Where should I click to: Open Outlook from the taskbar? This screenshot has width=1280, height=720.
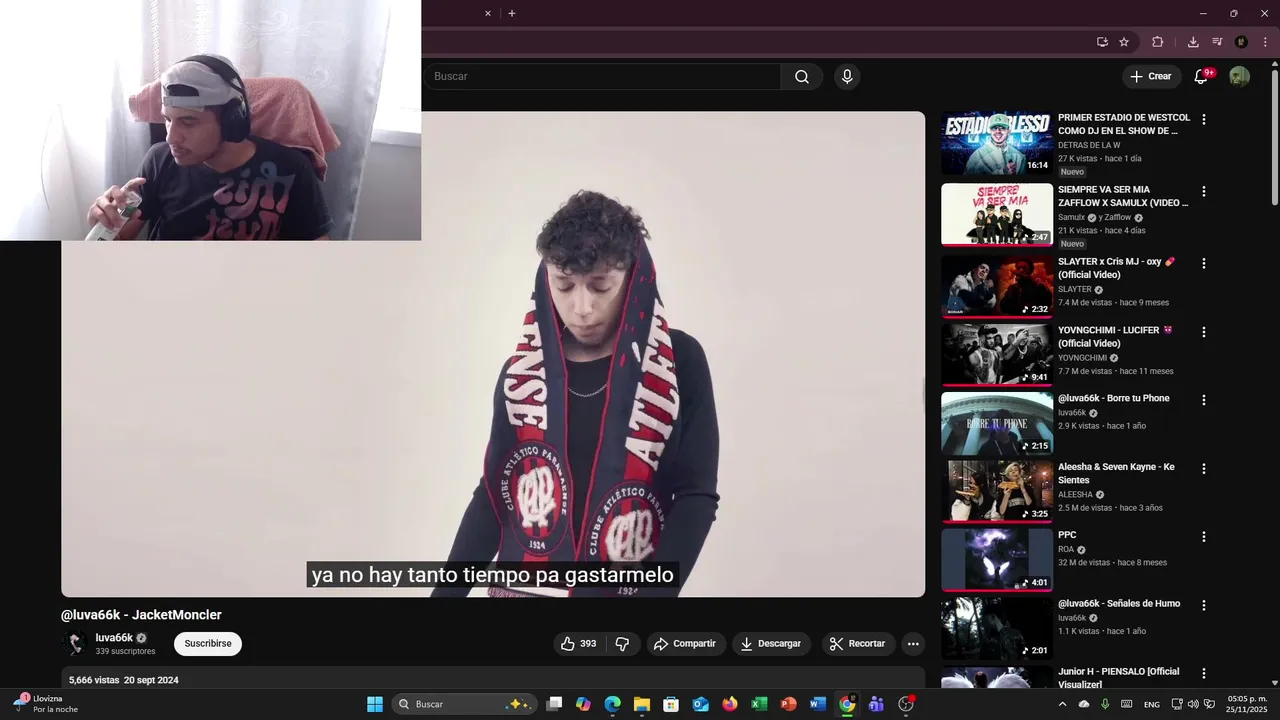point(700,704)
